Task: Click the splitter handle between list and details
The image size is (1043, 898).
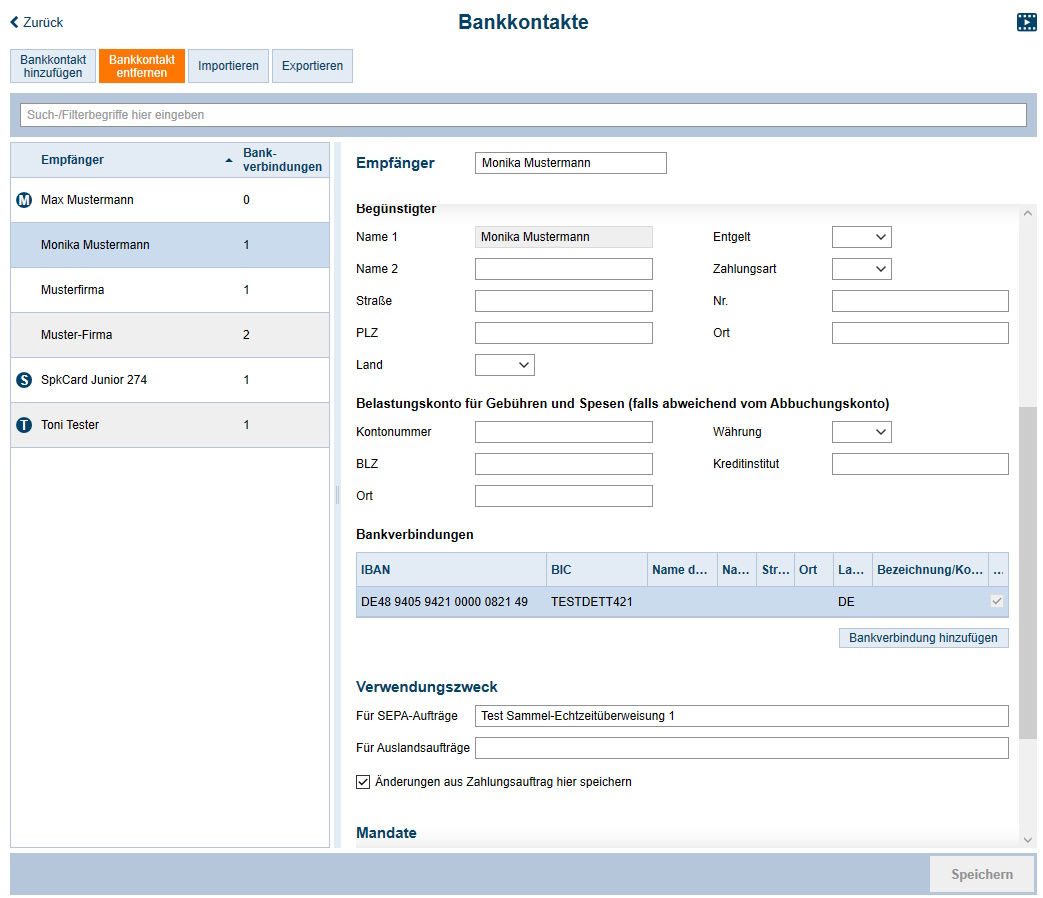Action: click(x=337, y=495)
